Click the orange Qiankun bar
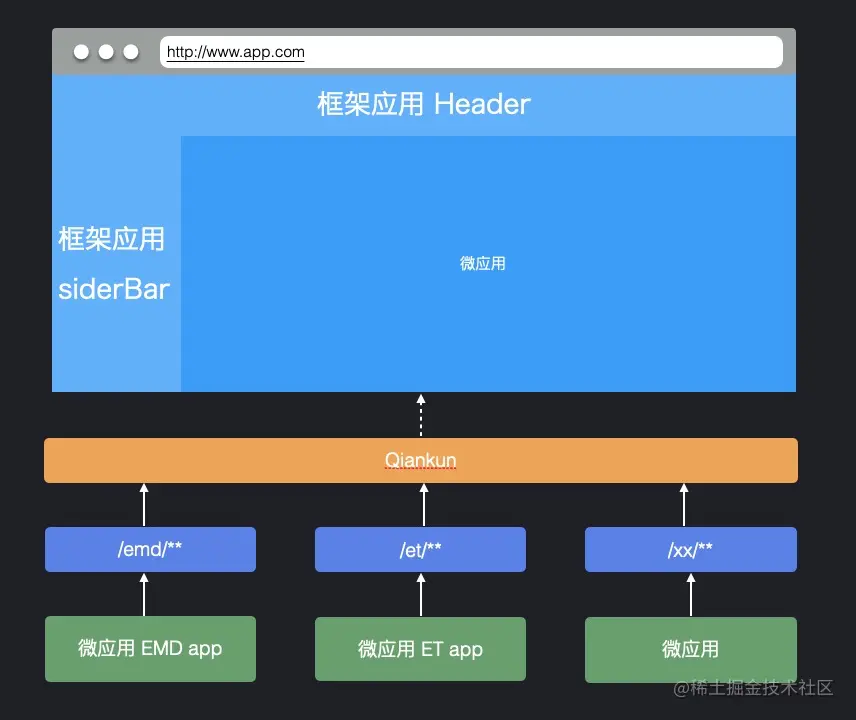This screenshot has width=856, height=720. (421, 460)
